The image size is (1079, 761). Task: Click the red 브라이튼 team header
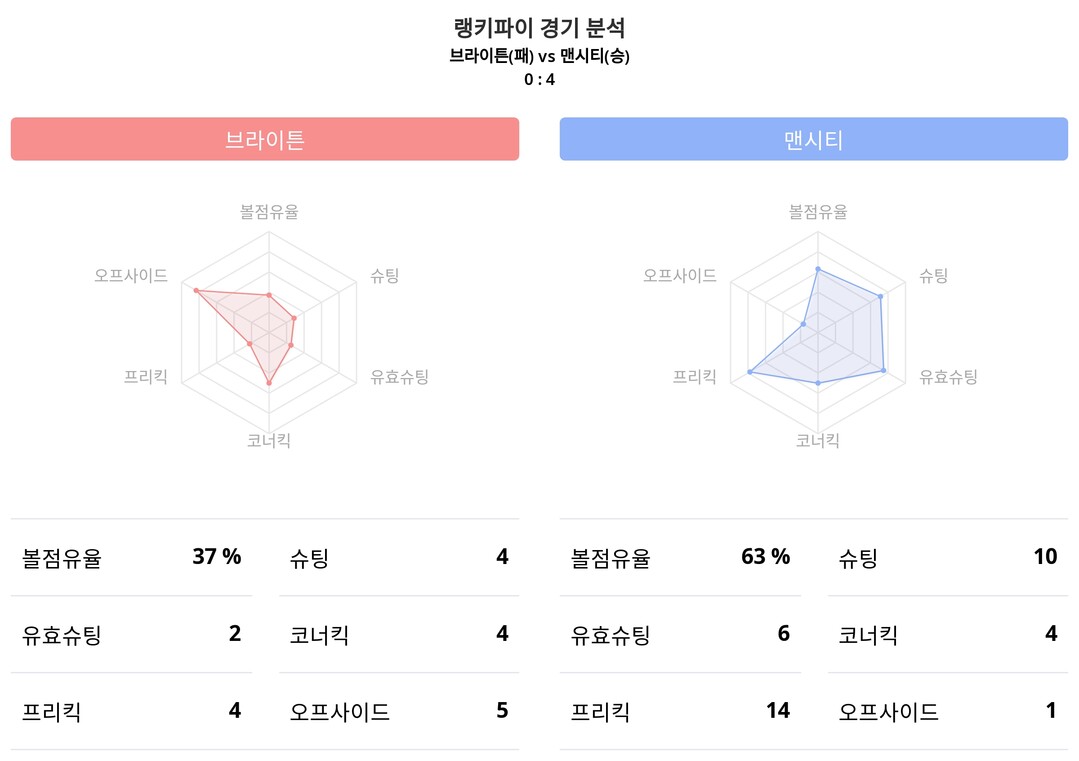point(265,139)
